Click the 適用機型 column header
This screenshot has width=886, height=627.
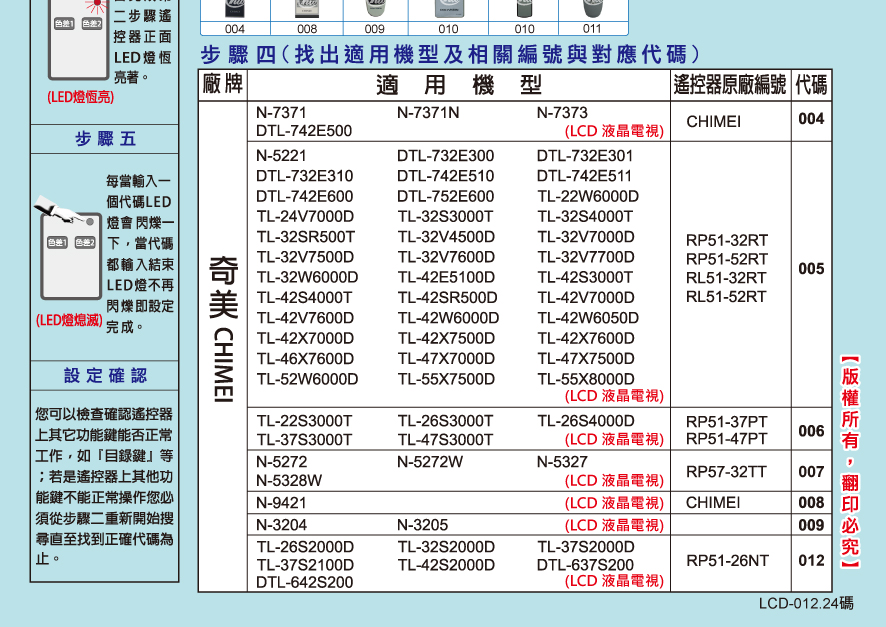(x=459, y=85)
